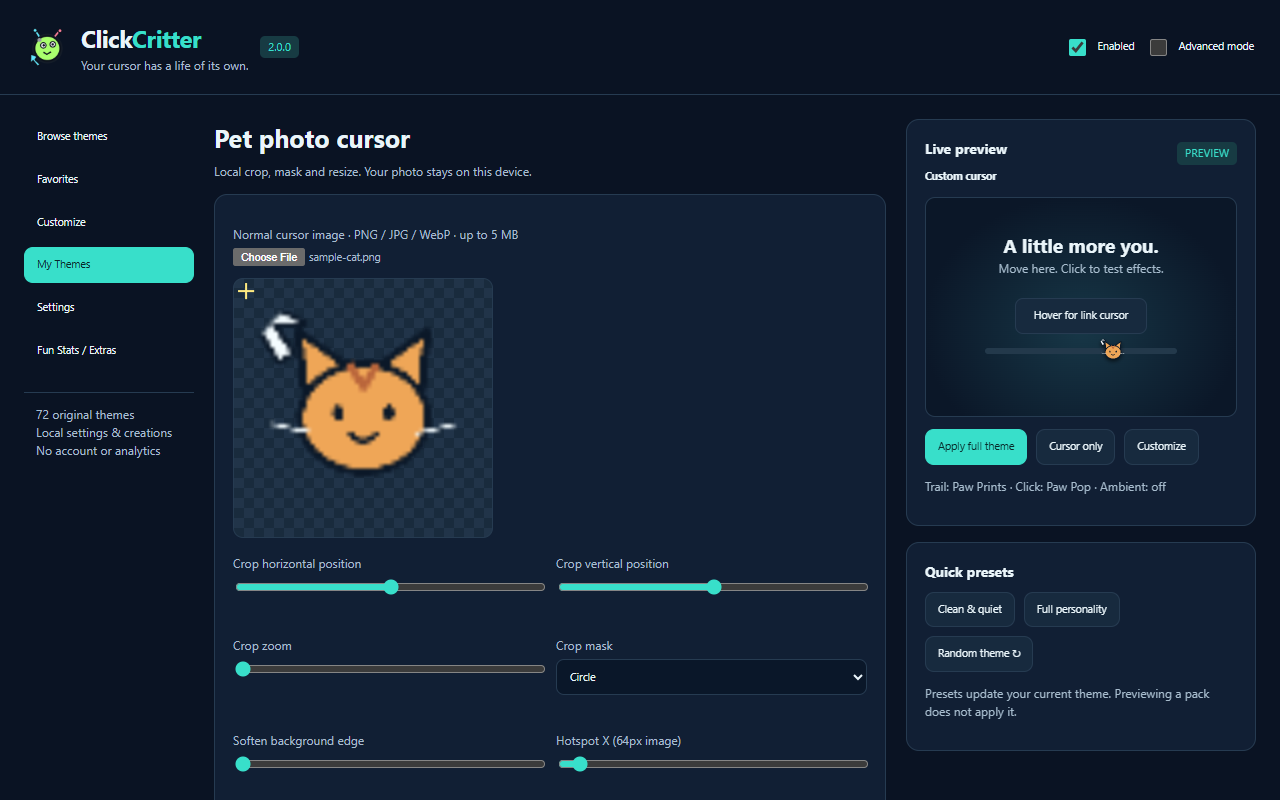Click the Crop vertical position slider handle

tap(714, 587)
